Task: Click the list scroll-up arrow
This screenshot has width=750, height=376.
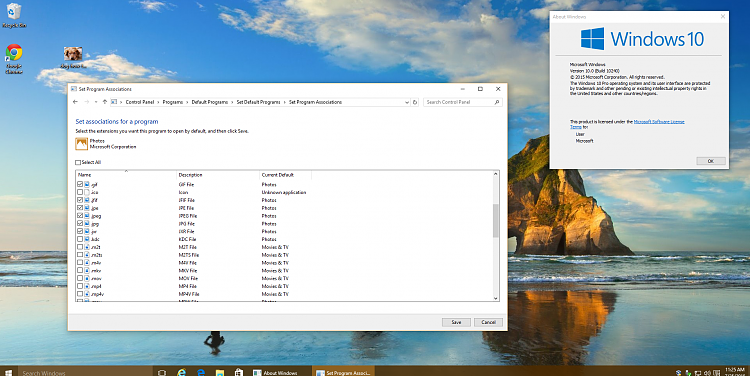Action: point(496,174)
